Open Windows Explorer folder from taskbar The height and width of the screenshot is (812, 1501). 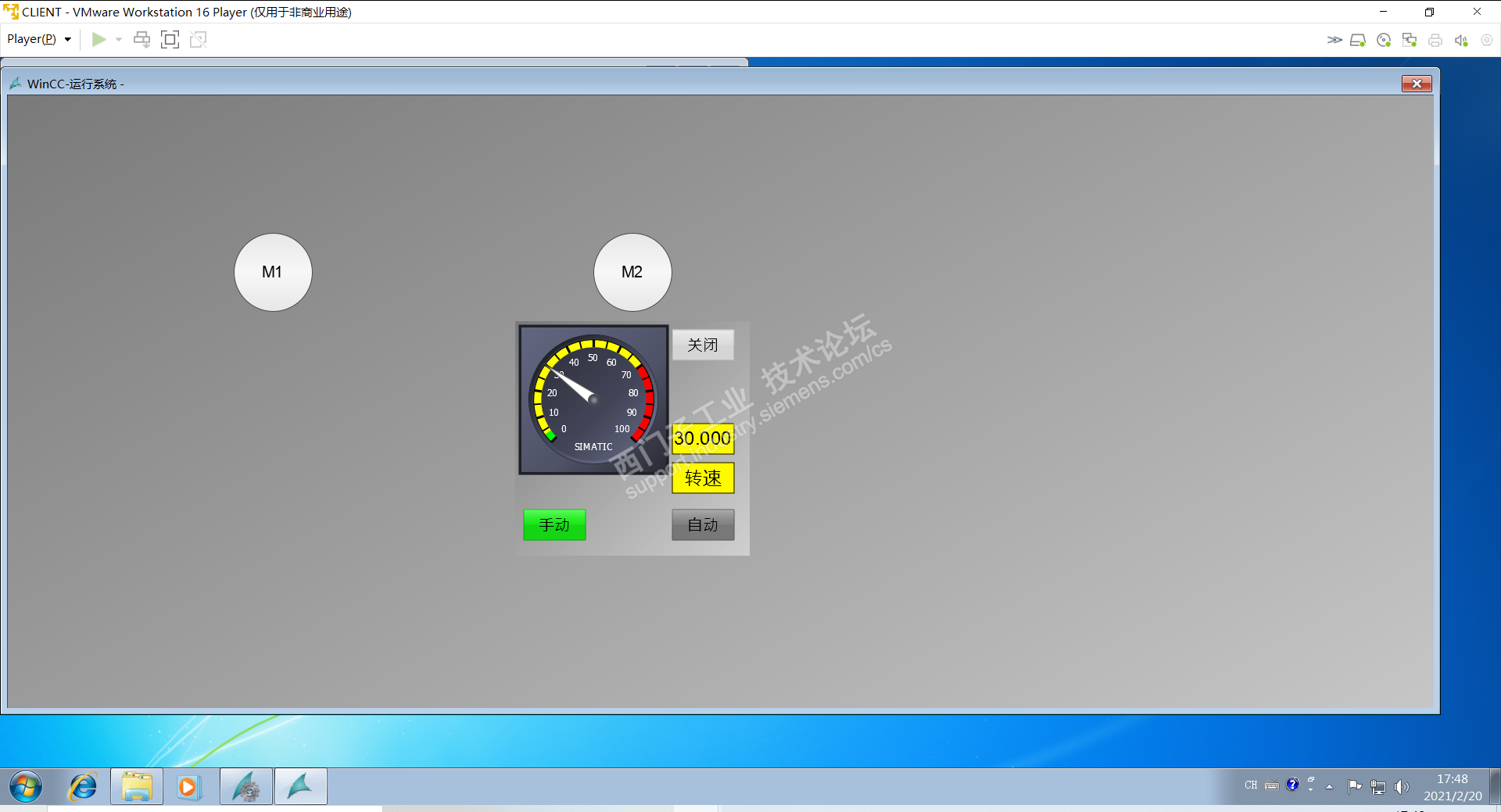click(x=137, y=786)
